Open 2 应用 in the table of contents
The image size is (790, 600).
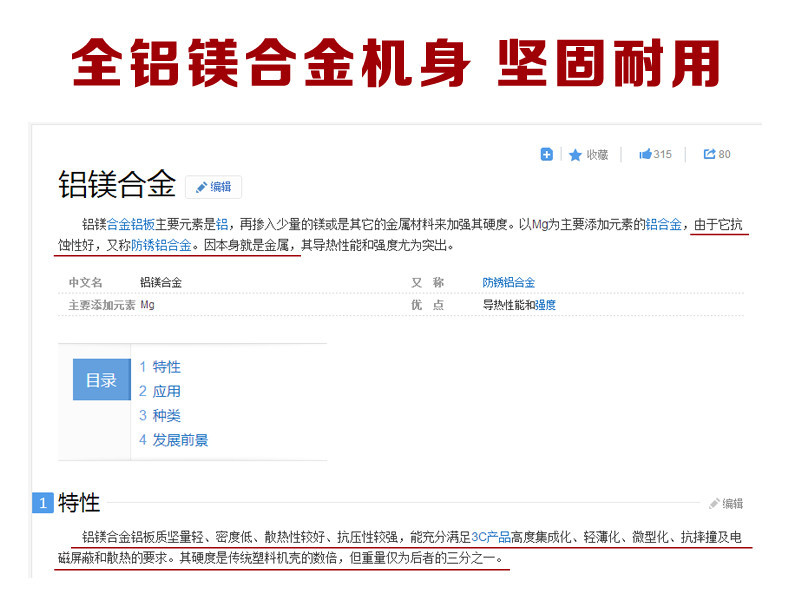point(160,391)
